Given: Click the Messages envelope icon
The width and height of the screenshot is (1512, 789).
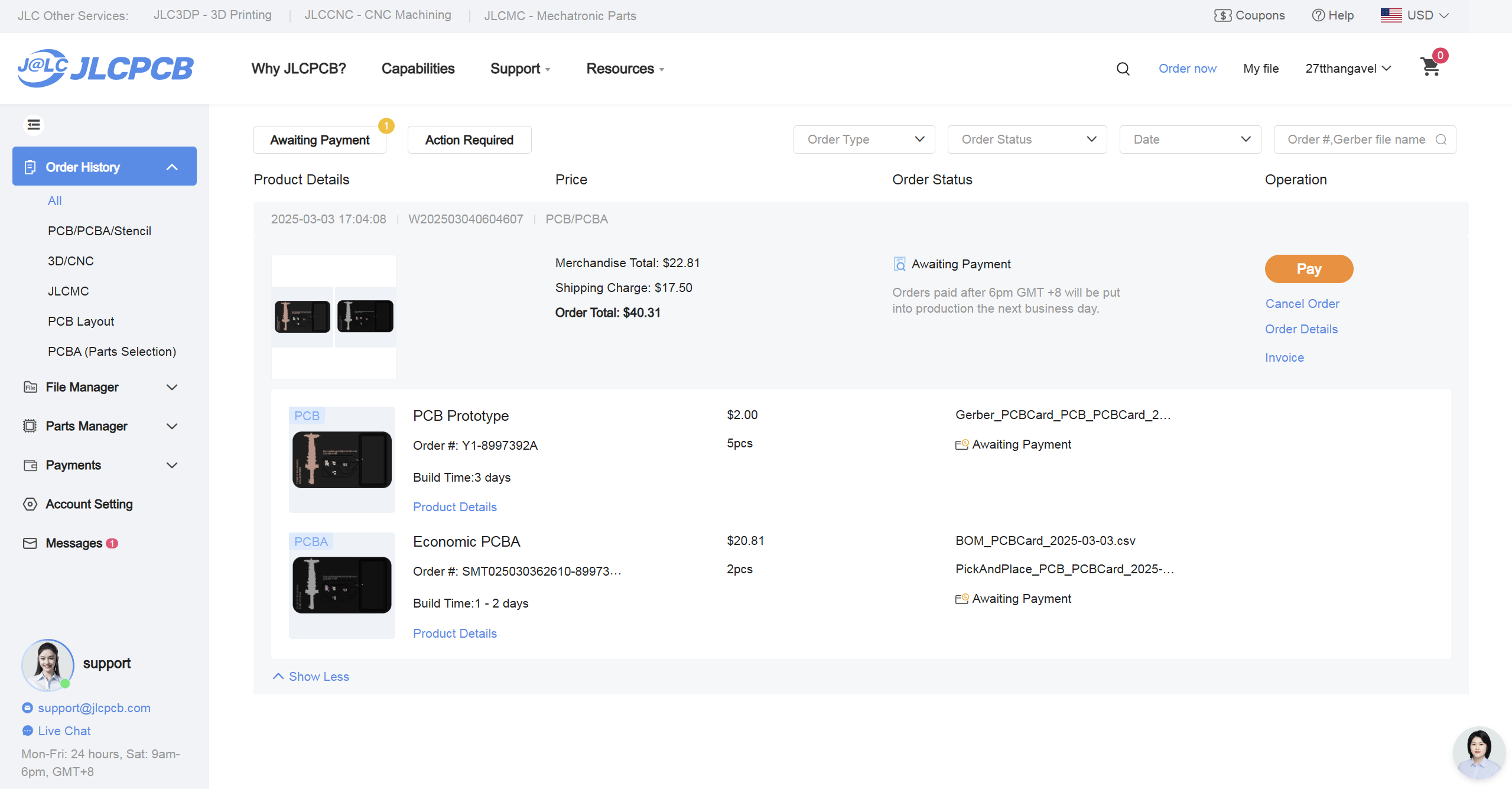Looking at the screenshot, I should [x=30, y=543].
